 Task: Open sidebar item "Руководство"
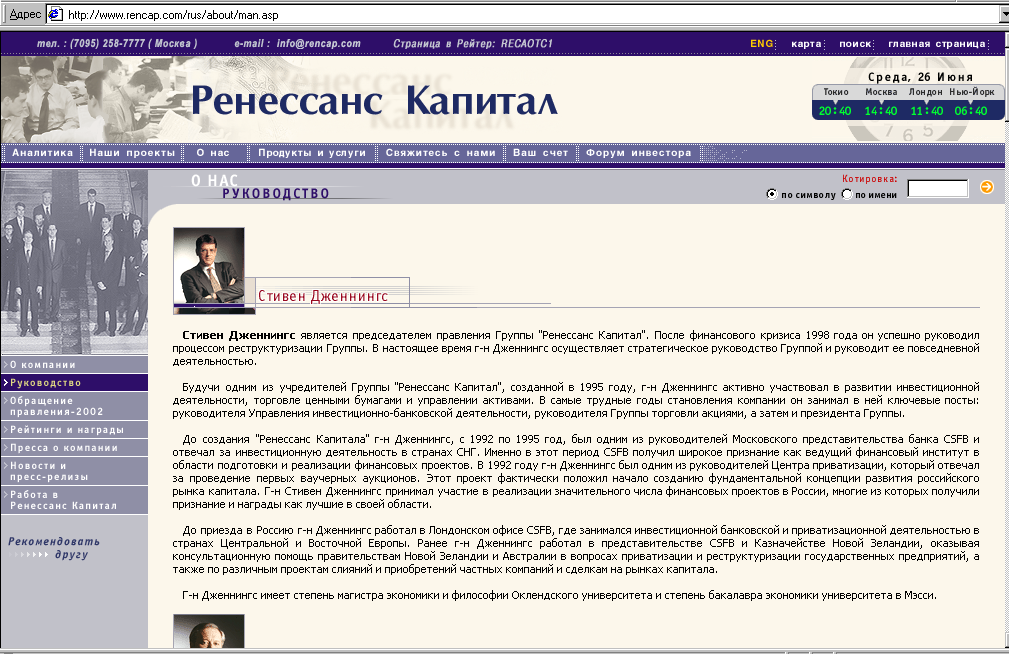75,383
